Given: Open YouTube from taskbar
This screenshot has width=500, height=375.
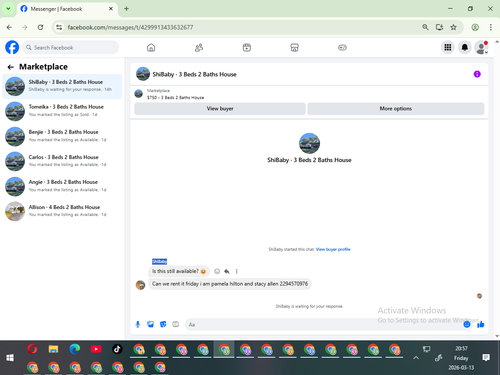Looking at the screenshot, I should pyautogui.click(x=96, y=349).
